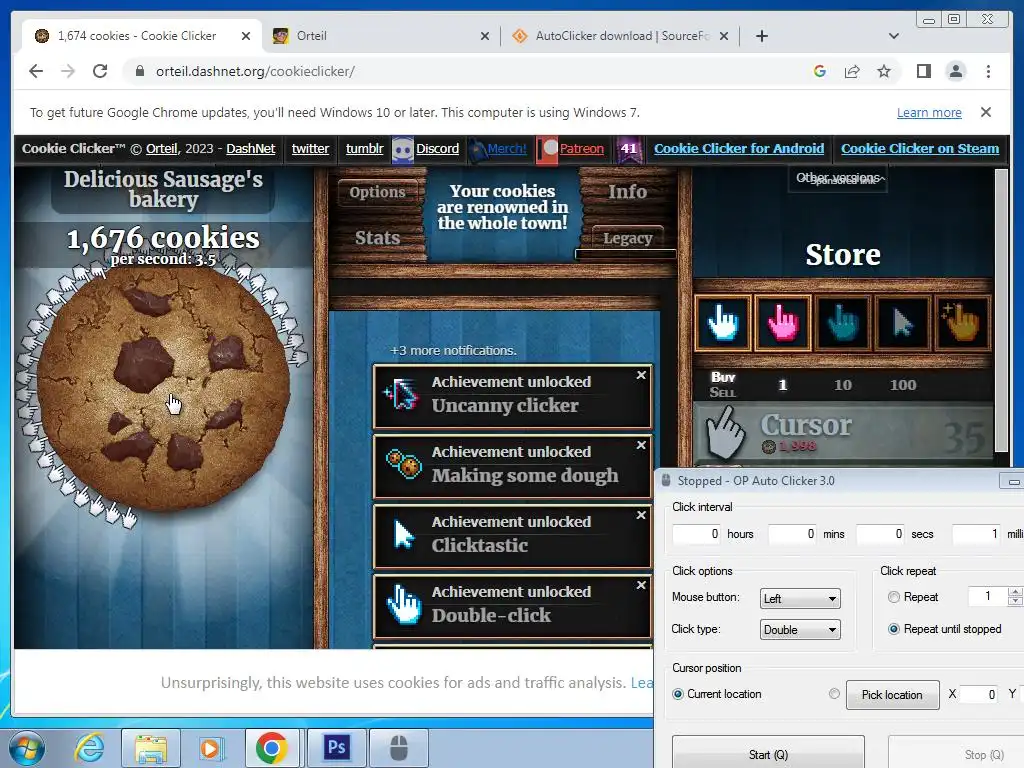The width and height of the screenshot is (1024, 768).
Task: Share this page from address bar
Action: coord(852,71)
